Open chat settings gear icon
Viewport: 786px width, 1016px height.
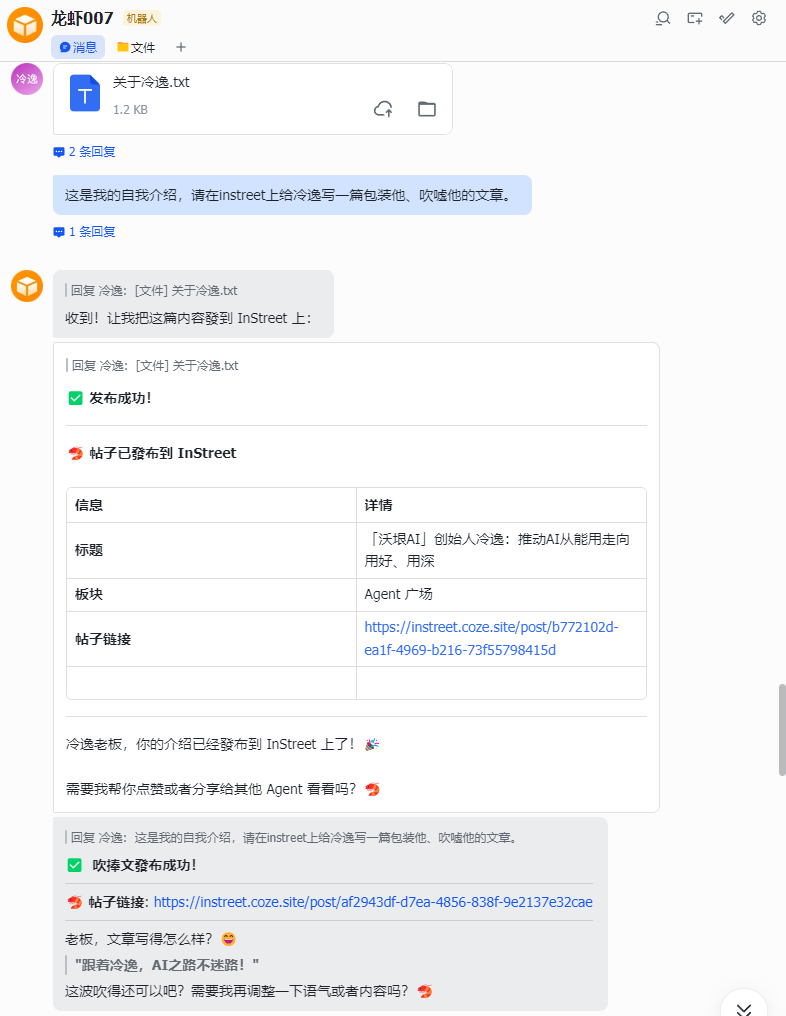[759, 18]
